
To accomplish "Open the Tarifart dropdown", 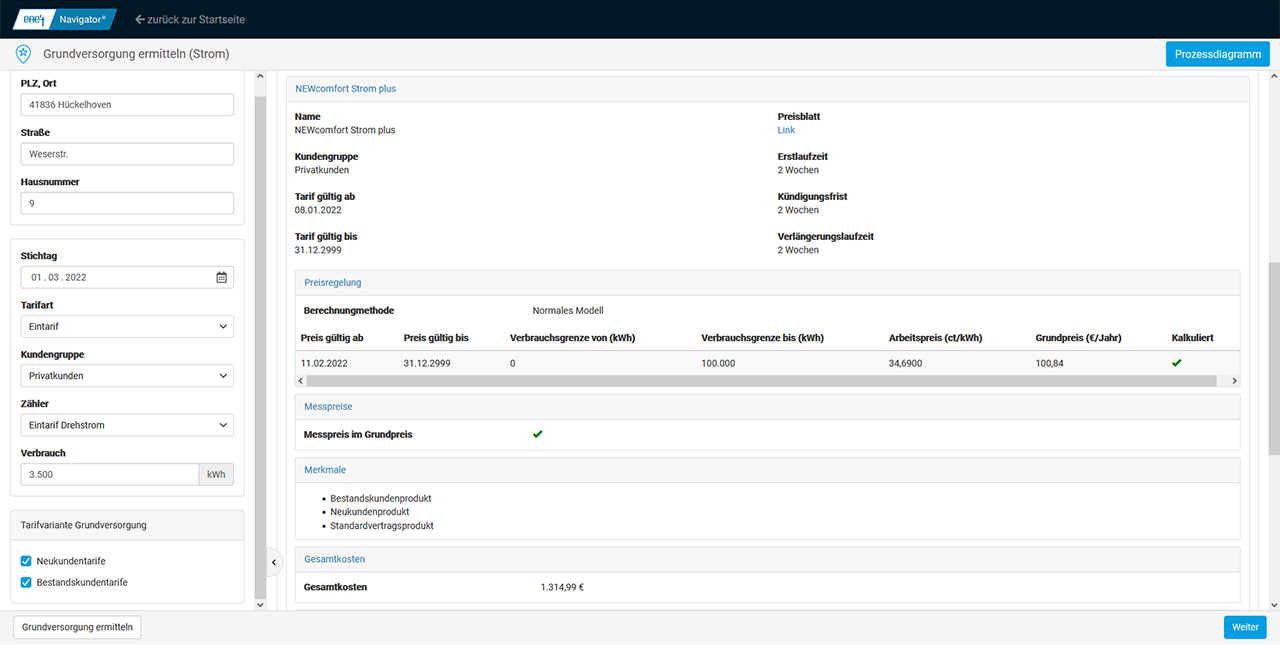I will click(127, 326).
